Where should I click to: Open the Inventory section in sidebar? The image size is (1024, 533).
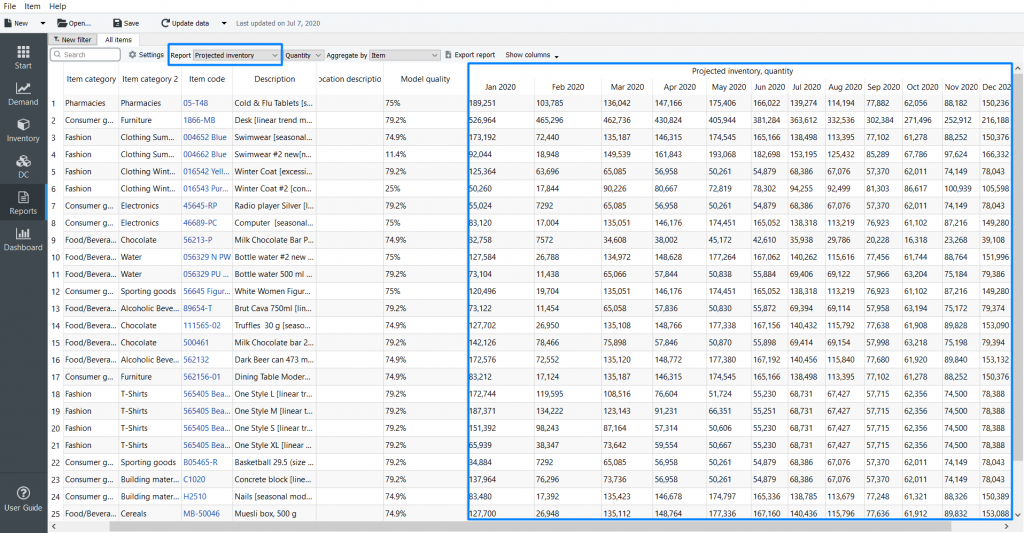pos(23,130)
